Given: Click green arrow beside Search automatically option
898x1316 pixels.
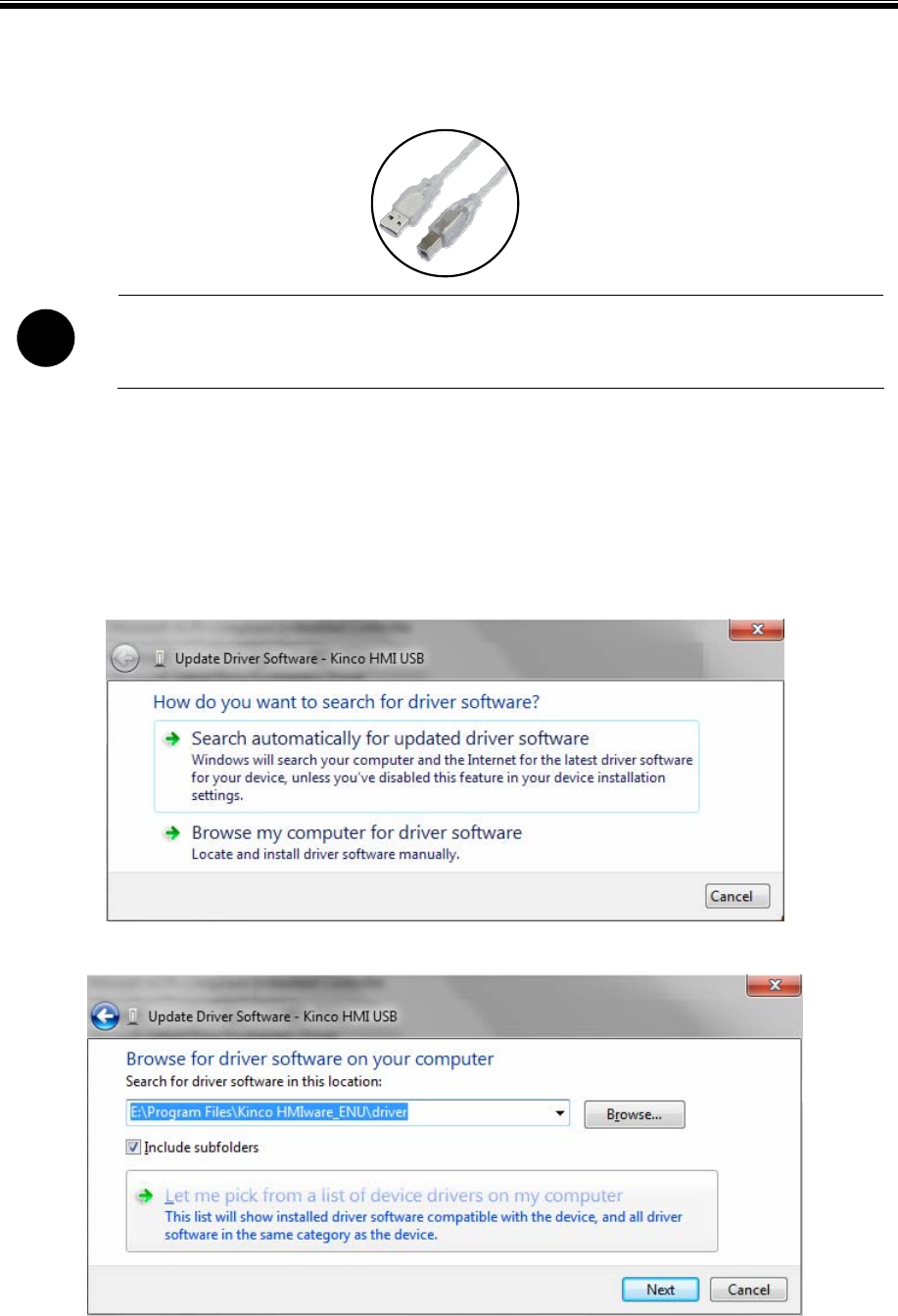Looking at the screenshot, I should 173,739.
